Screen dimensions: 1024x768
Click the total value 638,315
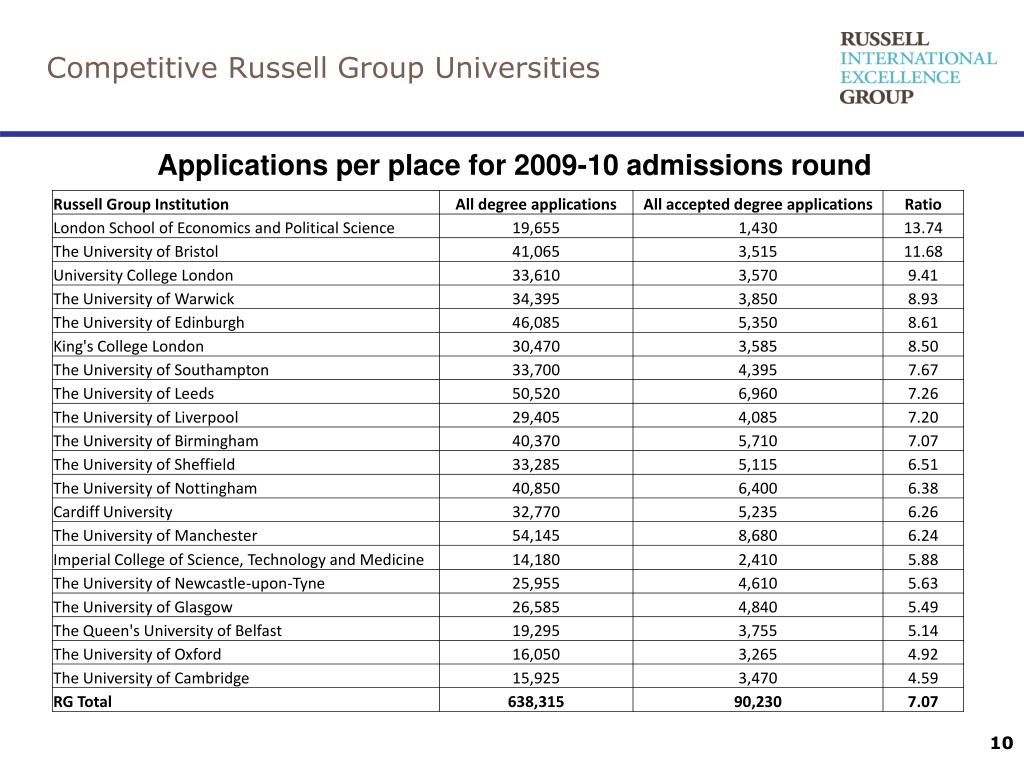[535, 702]
